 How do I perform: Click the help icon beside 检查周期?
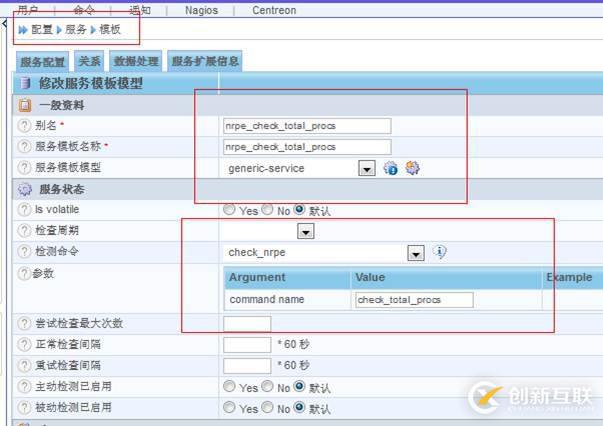[x=24, y=230]
